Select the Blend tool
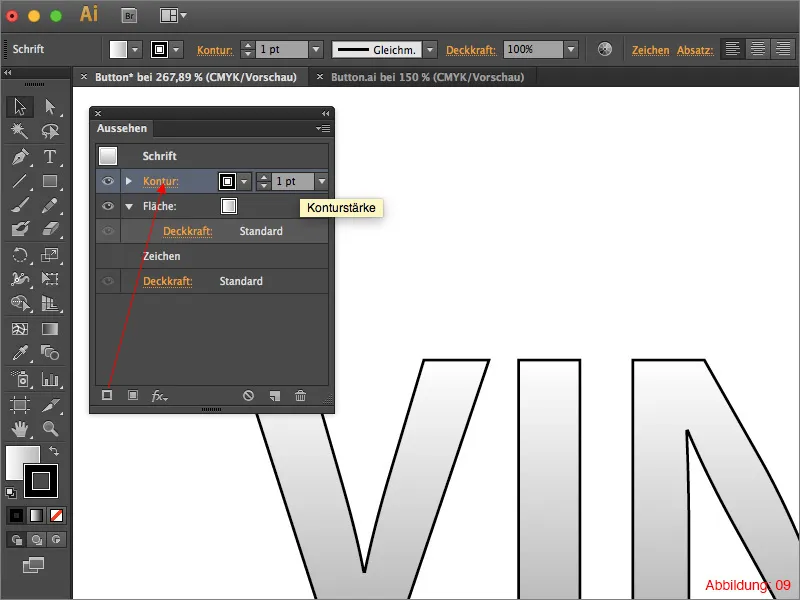 (x=50, y=353)
